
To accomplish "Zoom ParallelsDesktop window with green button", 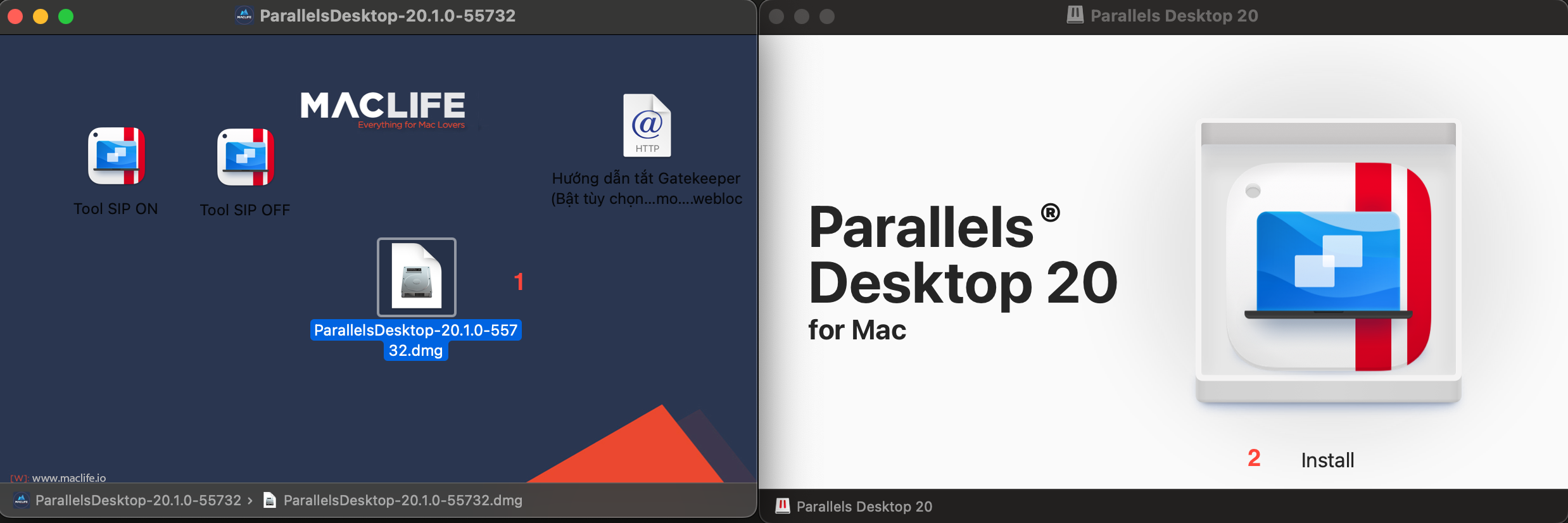I will [x=66, y=16].
